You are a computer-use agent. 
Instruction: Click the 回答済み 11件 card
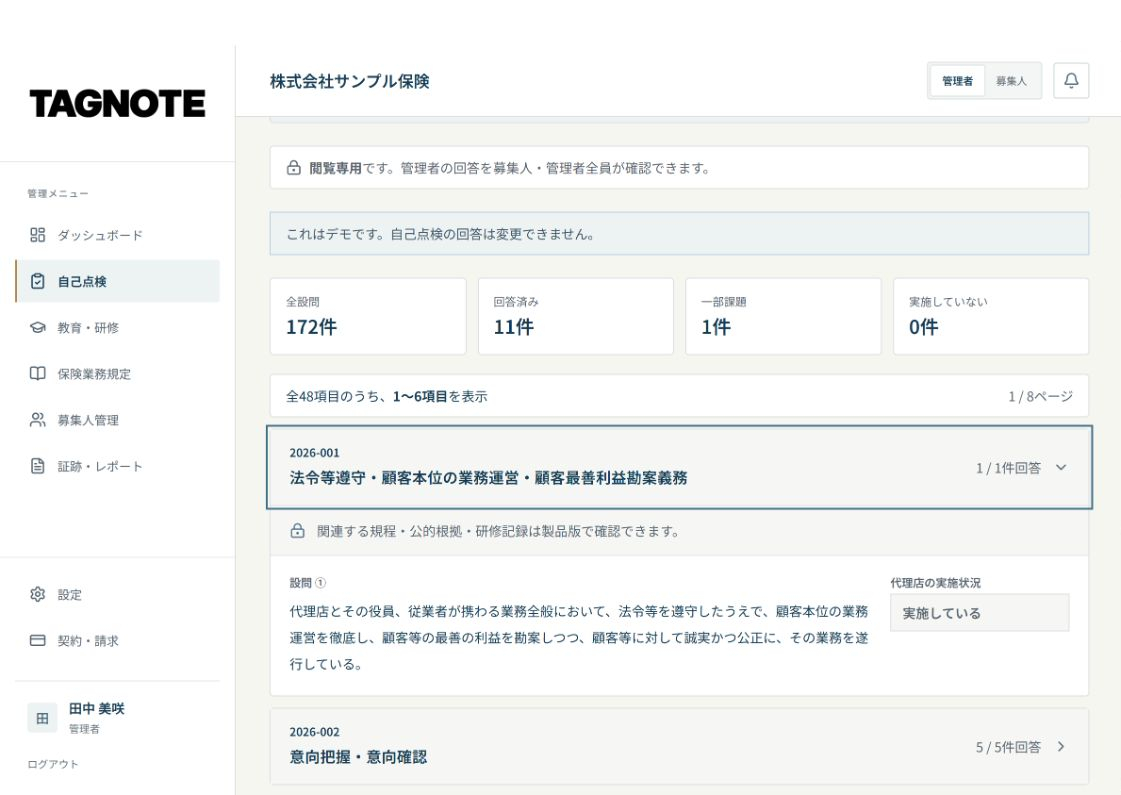576,316
